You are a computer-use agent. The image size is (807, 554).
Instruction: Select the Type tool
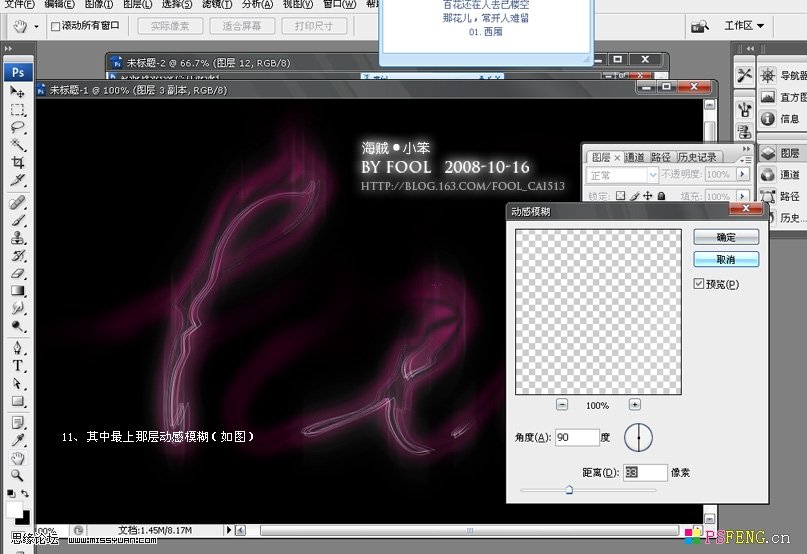(17, 366)
